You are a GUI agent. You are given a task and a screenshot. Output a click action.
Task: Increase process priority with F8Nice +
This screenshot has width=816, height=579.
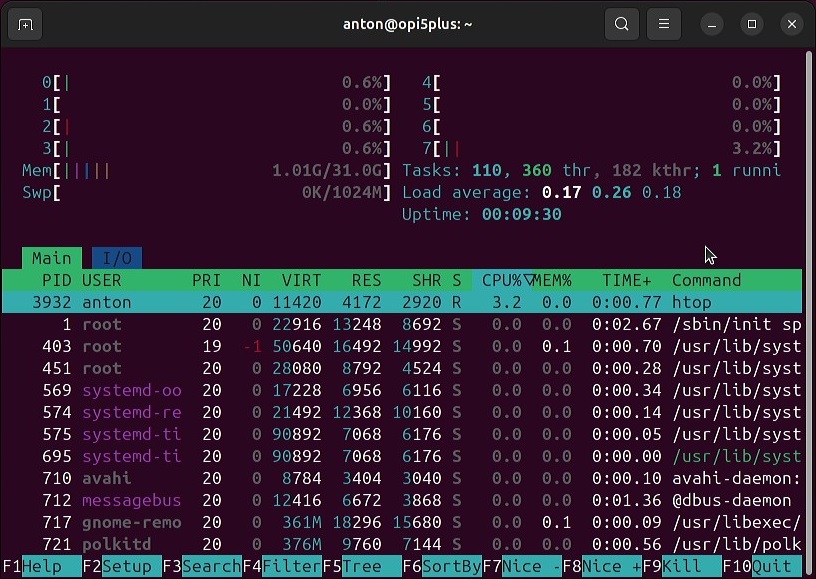(x=600, y=566)
